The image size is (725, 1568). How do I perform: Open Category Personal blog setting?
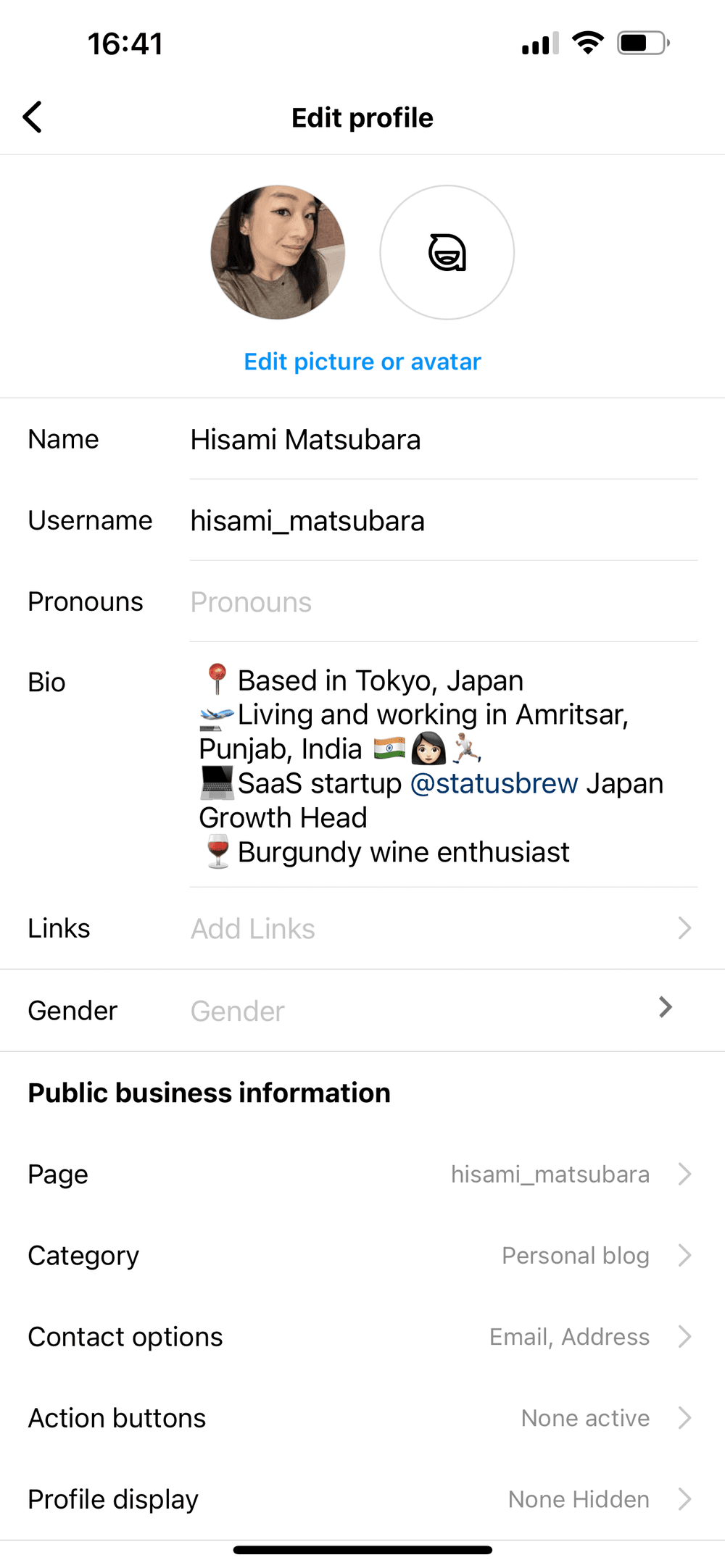coord(575,1256)
